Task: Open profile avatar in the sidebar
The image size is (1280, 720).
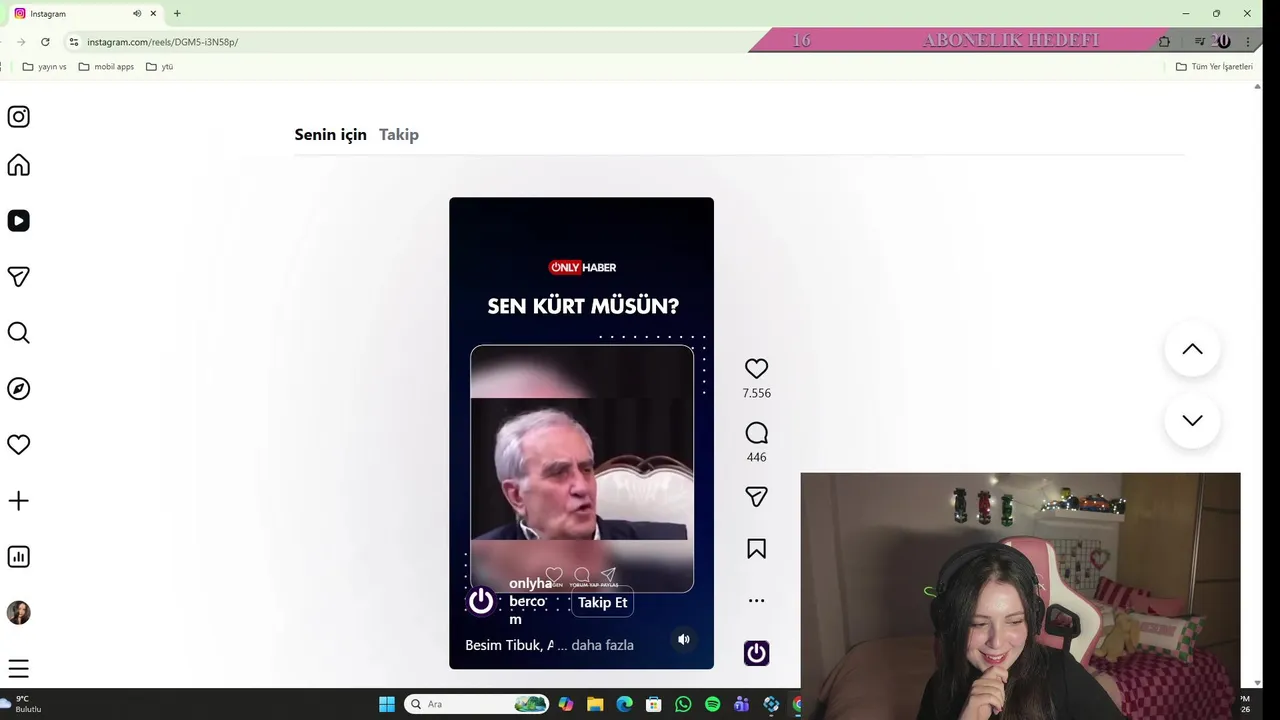Action: pos(18,613)
